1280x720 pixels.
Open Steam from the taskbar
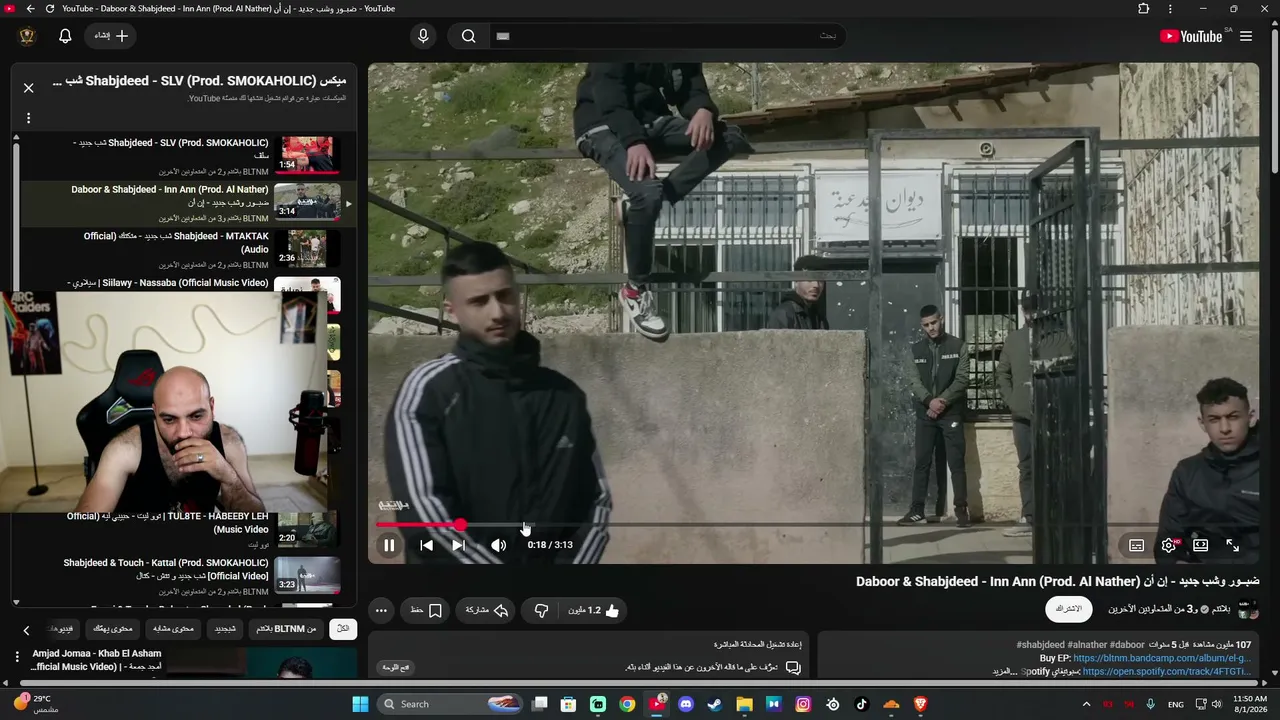(715, 704)
